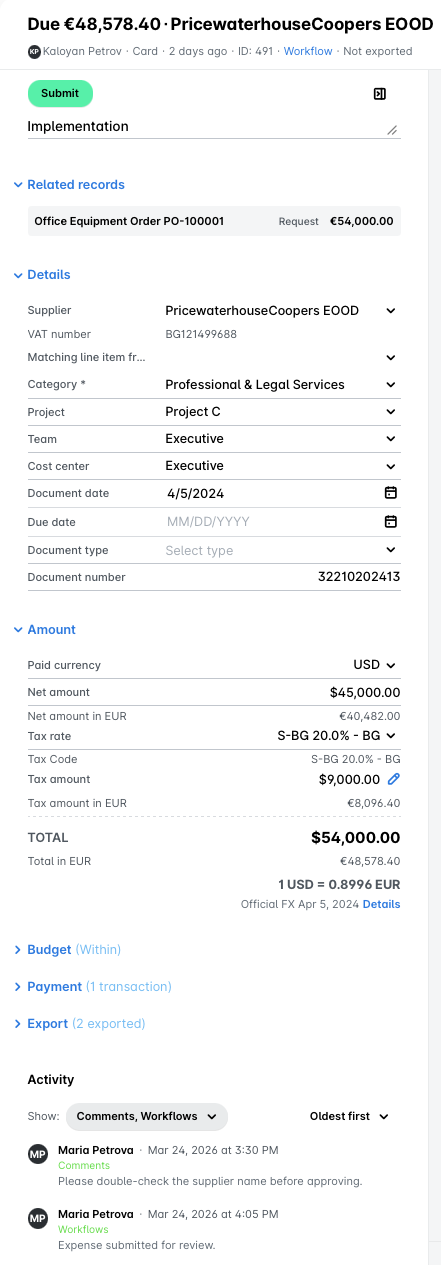Viewport: 441px width, 1265px height.
Task: Click the Net amount in EUR €40,482.00
Action: point(370,716)
